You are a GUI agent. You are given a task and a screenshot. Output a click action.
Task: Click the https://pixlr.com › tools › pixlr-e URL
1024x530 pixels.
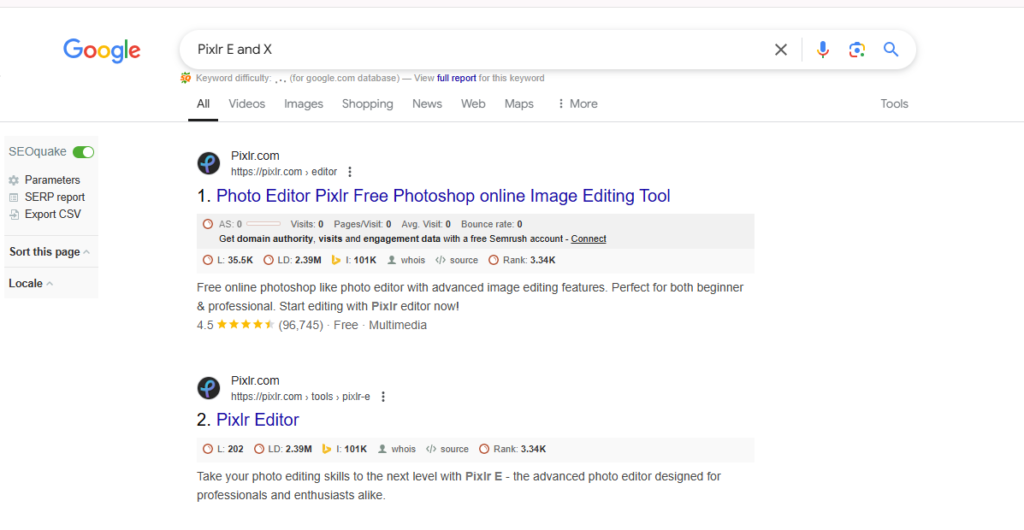tap(300, 396)
